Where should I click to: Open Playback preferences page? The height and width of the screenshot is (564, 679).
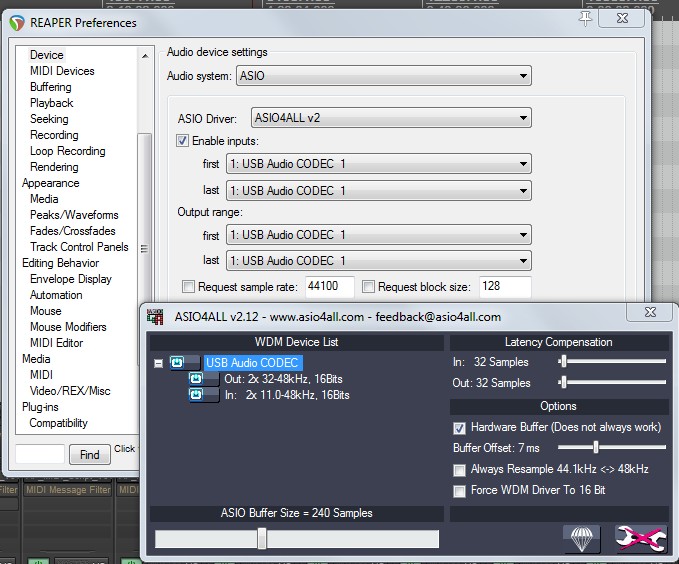coord(52,103)
